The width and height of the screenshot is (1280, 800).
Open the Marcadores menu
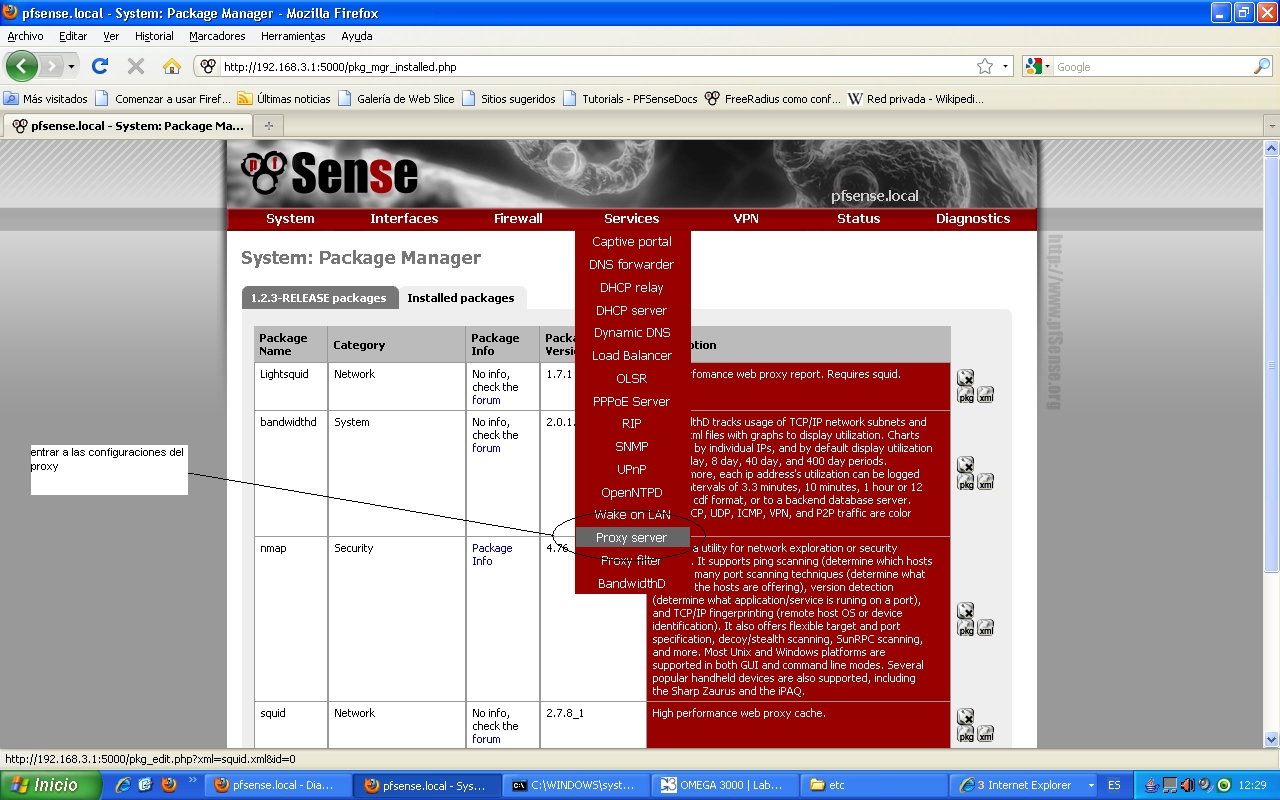pos(217,36)
